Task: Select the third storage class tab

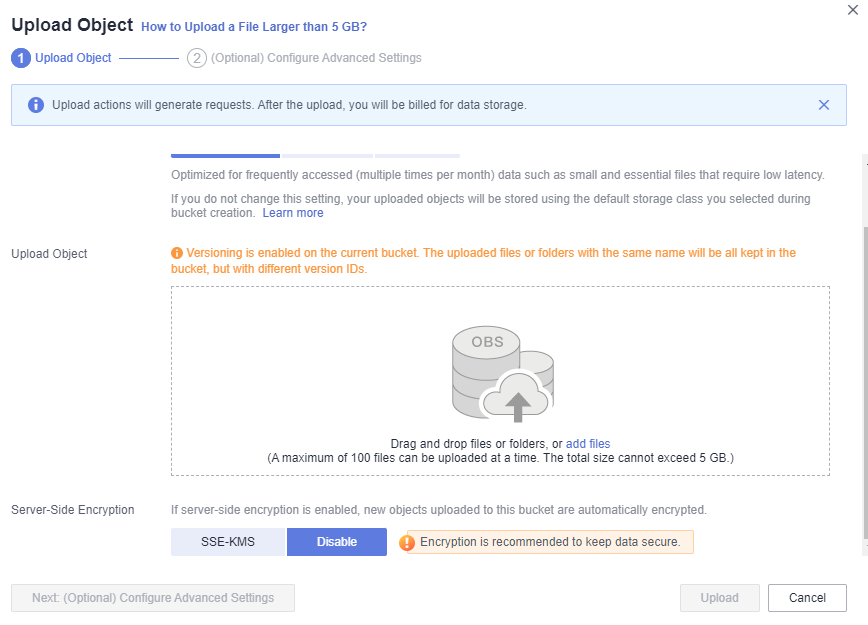Action: (417, 156)
